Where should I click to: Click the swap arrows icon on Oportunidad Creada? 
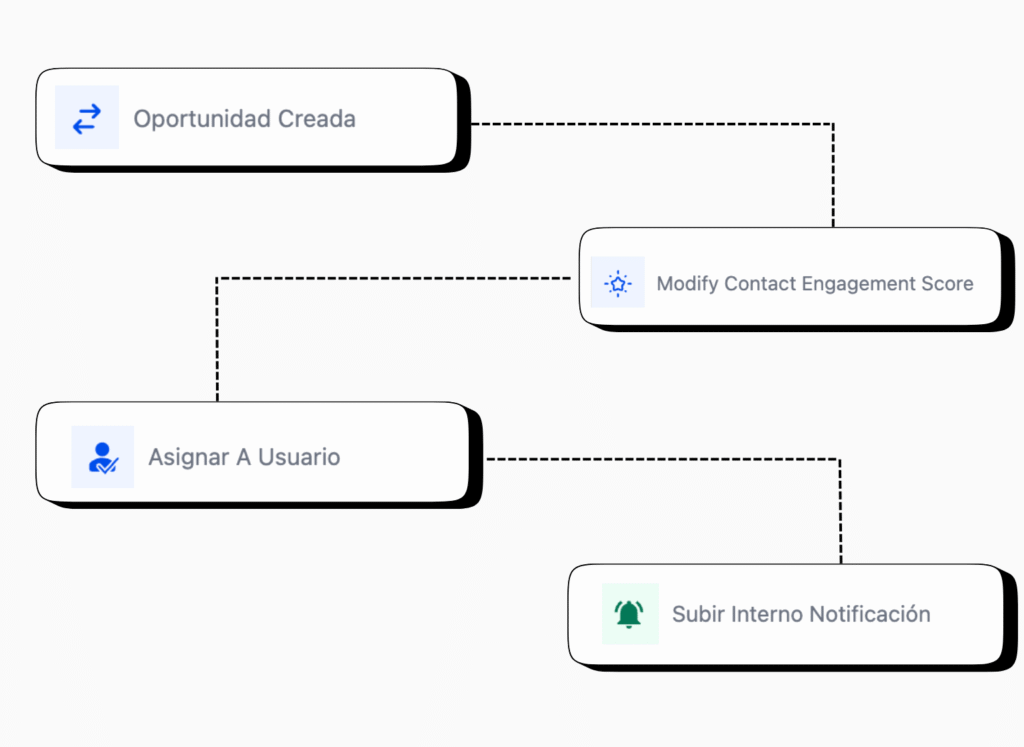pos(87,119)
